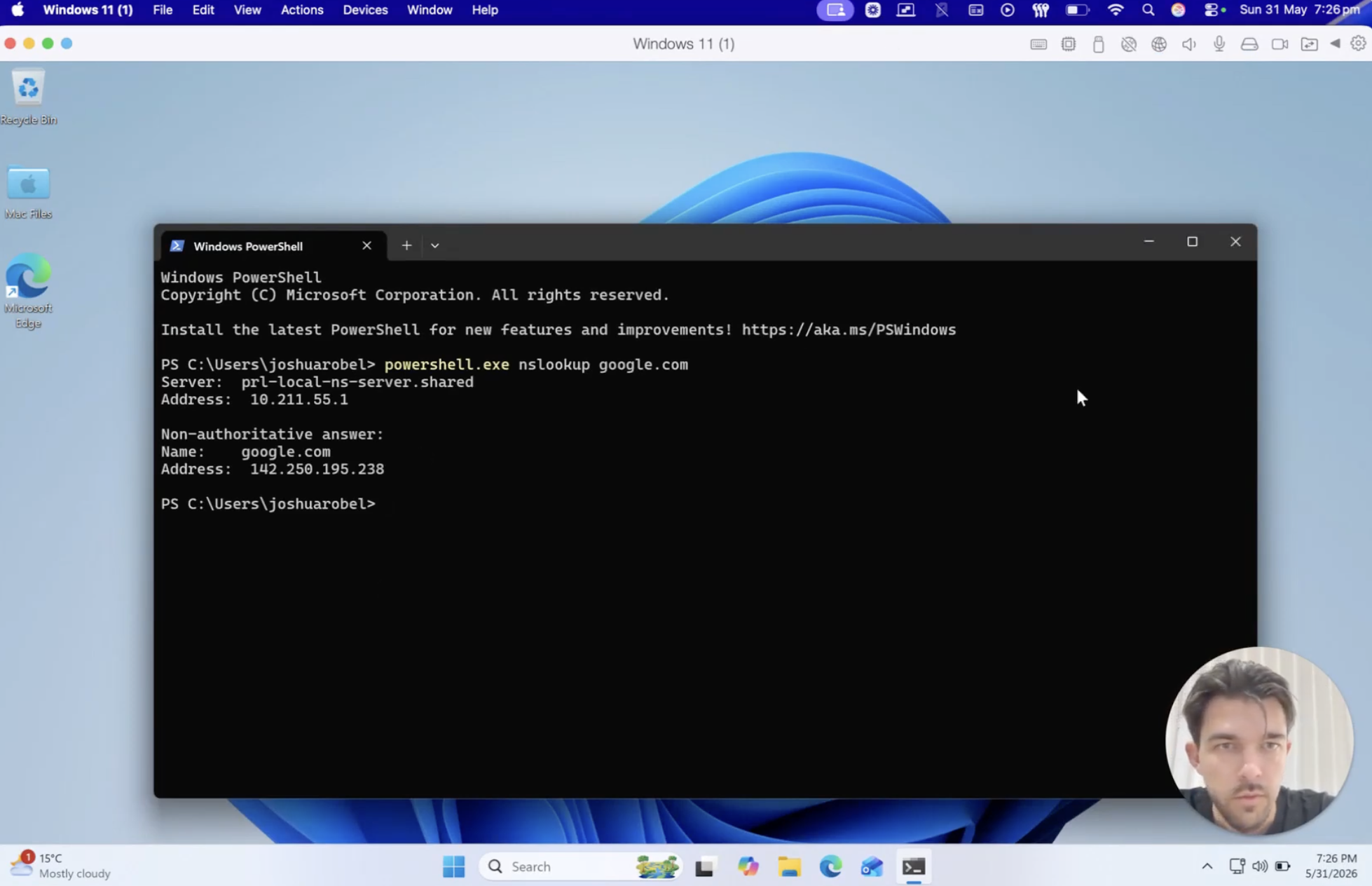Screen dimensions: 1372x886
Task: Click the microphone icon in Parallels toolbar
Action: [x=1219, y=44]
